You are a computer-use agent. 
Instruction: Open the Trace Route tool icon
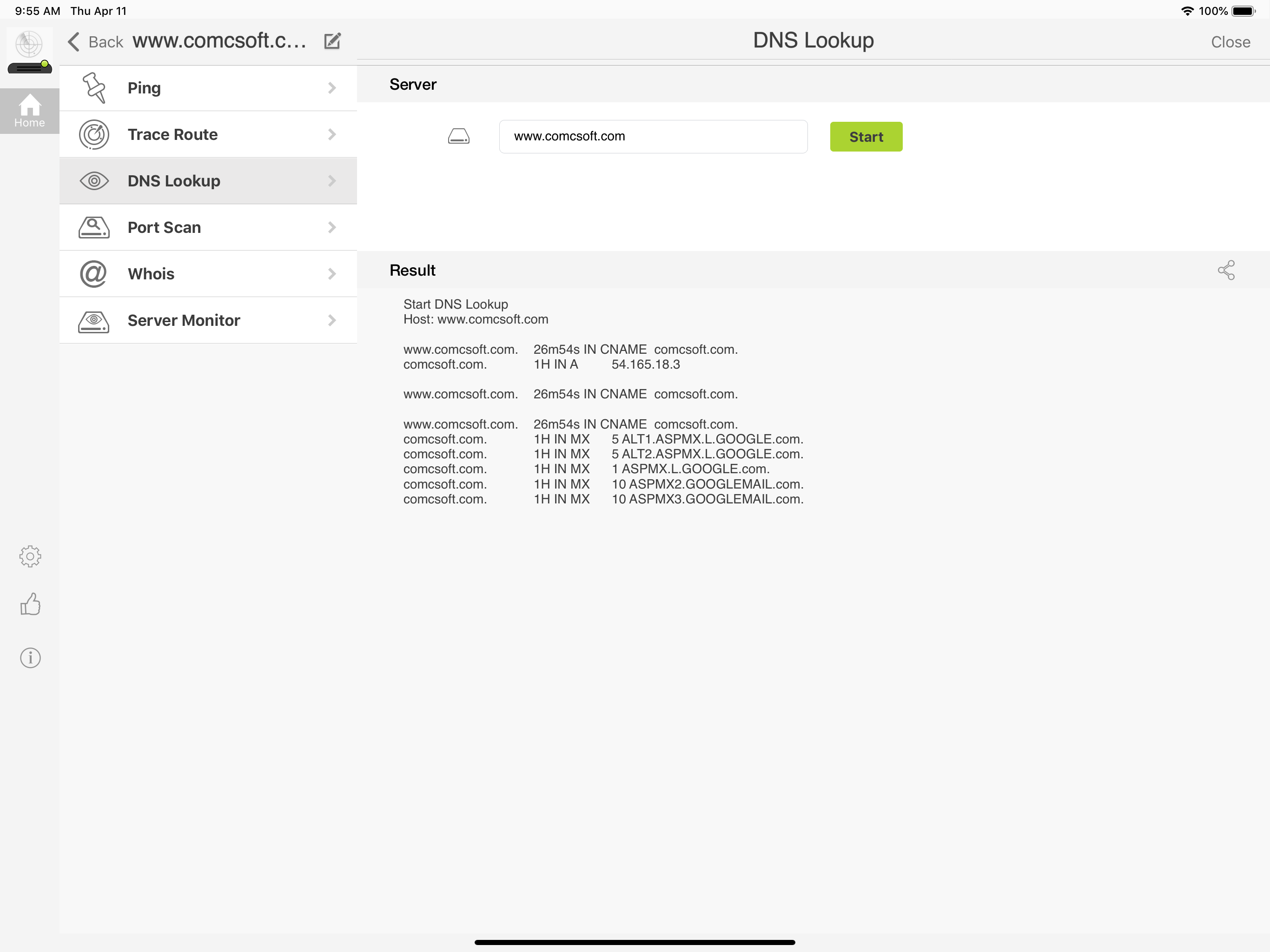point(93,134)
